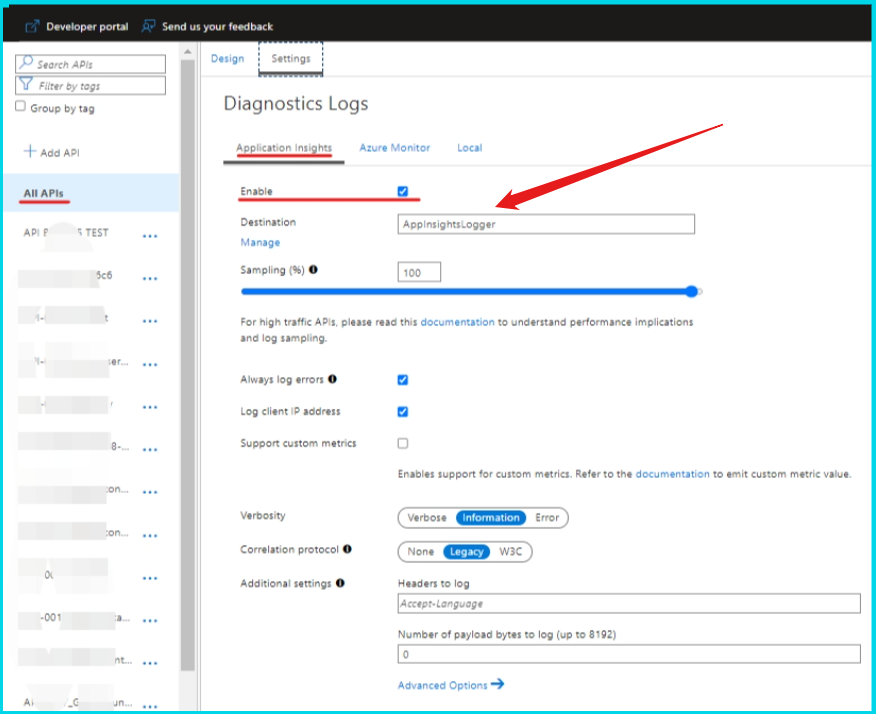Select W3C correlation protocol
The width and height of the screenshot is (876, 714).
point(511,552)
